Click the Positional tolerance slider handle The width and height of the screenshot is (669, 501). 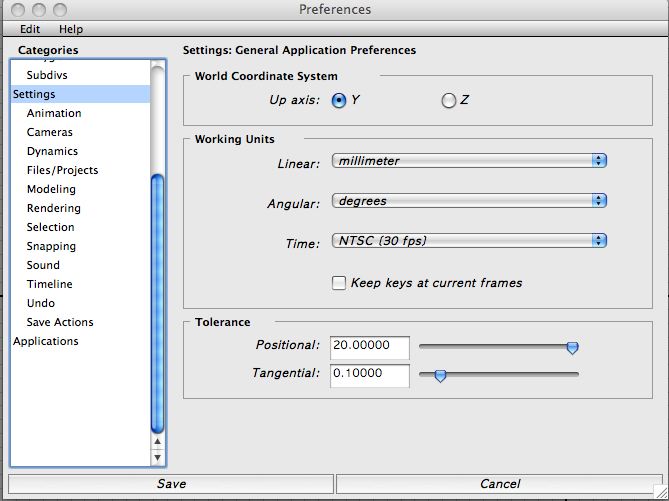(572, 347)
